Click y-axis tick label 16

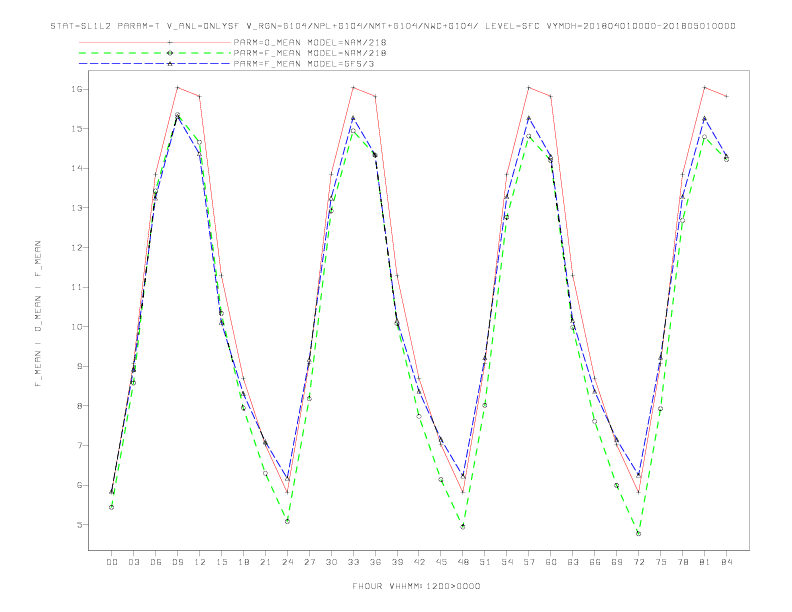(x=77, y=89)
